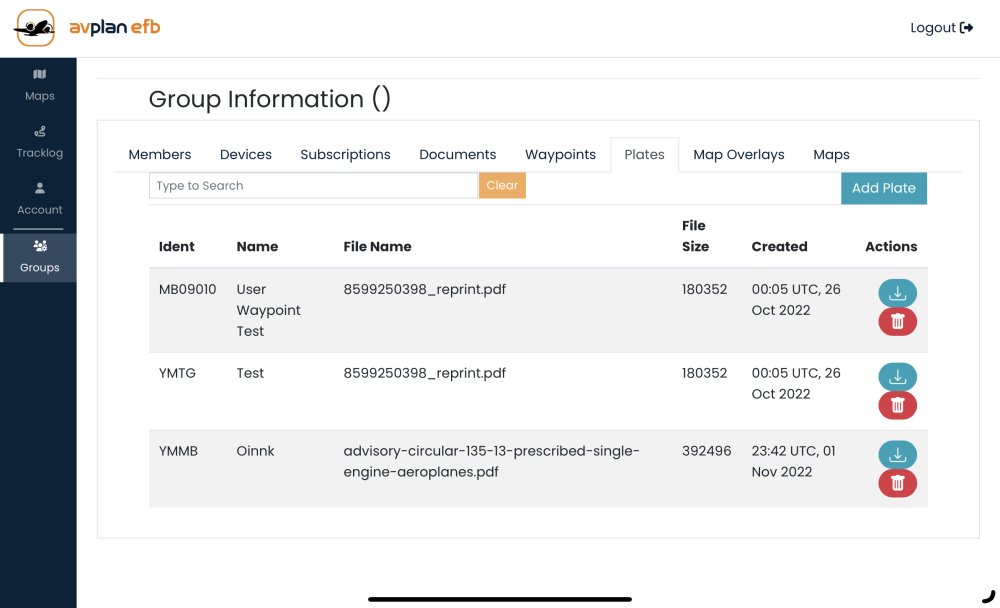Select the Waypoints tab
This screenshot has height=608, width=1000.
(x=560, y=155)
